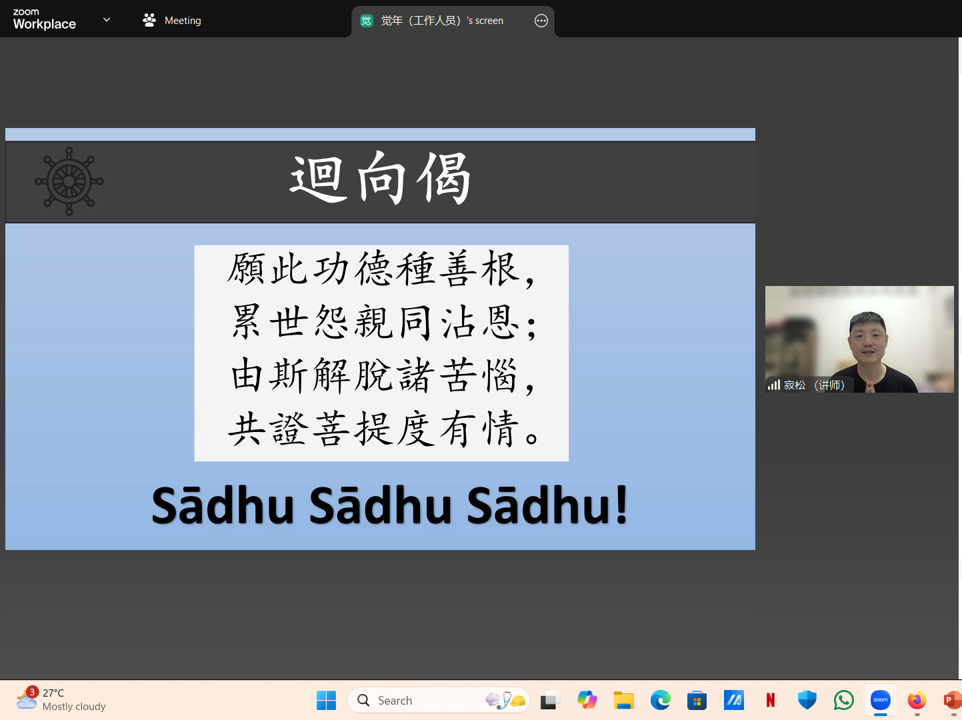The height and width of the screenshot is (720, 962).
Task: Open the weather widget showing 27°C
Action: tap(60, 699)
